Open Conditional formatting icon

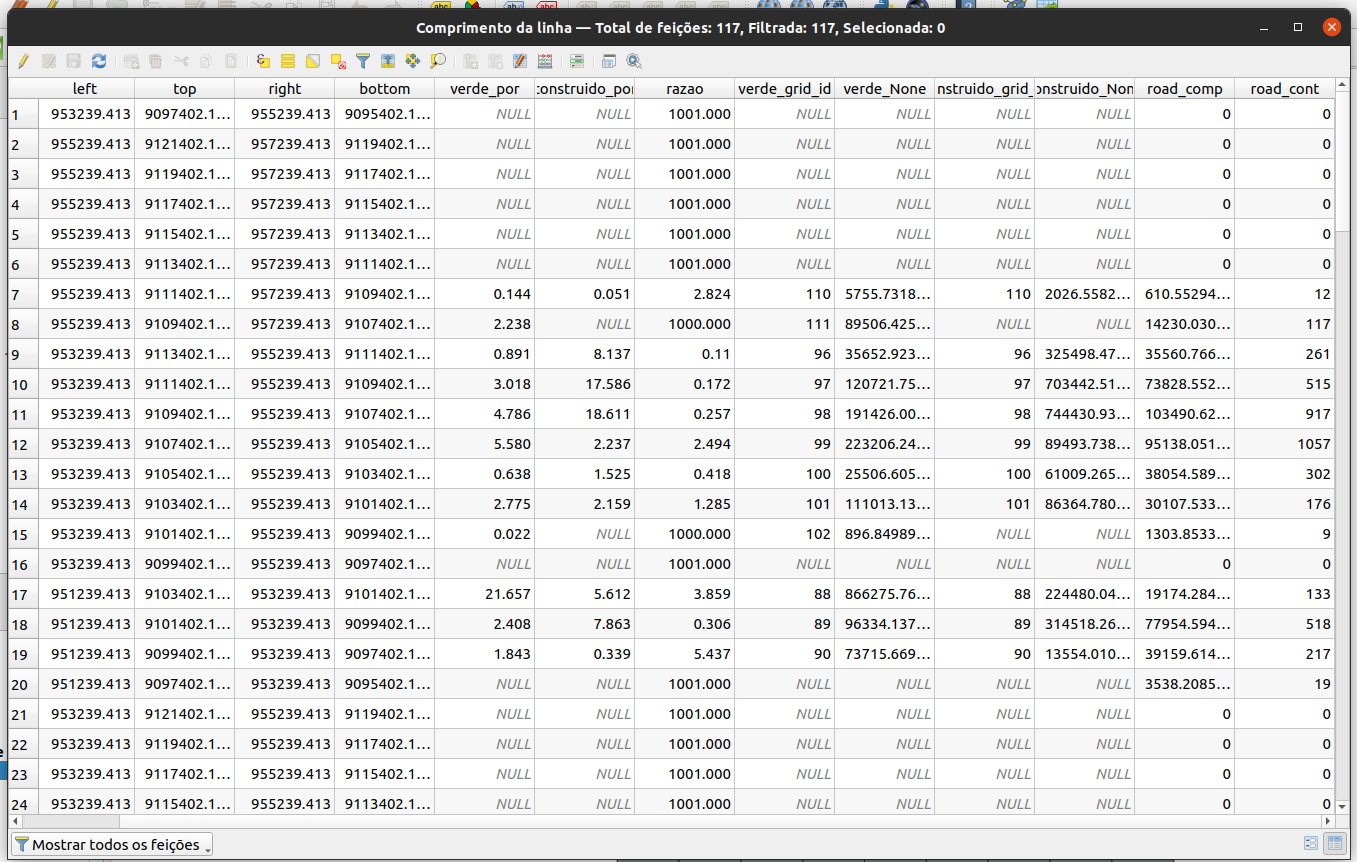click(x=577, y=61)
